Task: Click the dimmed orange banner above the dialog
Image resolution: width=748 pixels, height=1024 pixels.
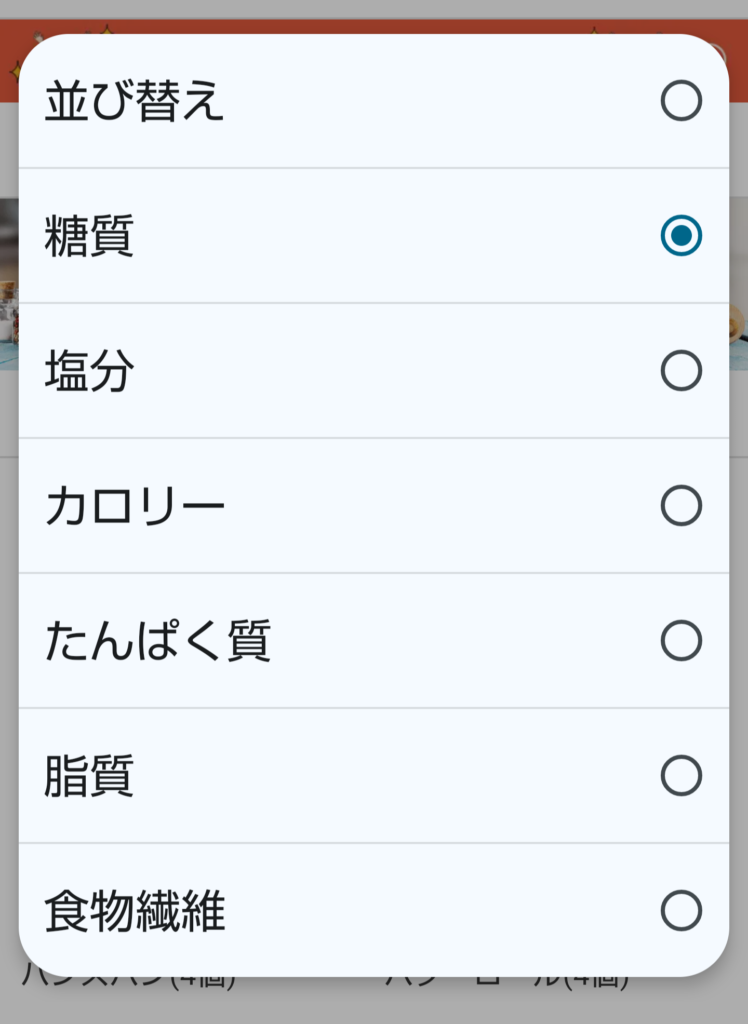Action: click(x=374, y=27)
